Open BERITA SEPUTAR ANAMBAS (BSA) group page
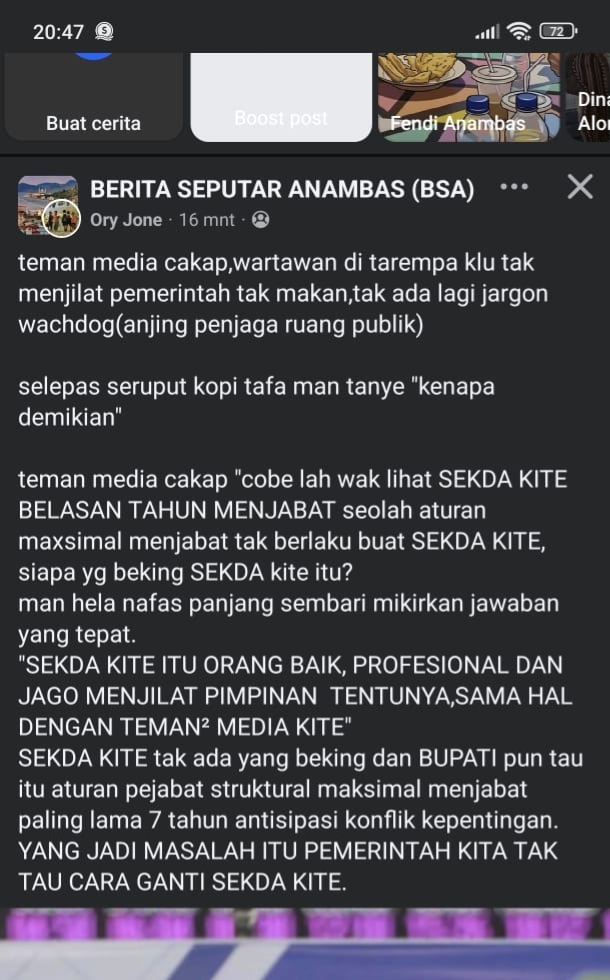The width and height of the screenshot is (610, 980). click(x=282, y=189)
